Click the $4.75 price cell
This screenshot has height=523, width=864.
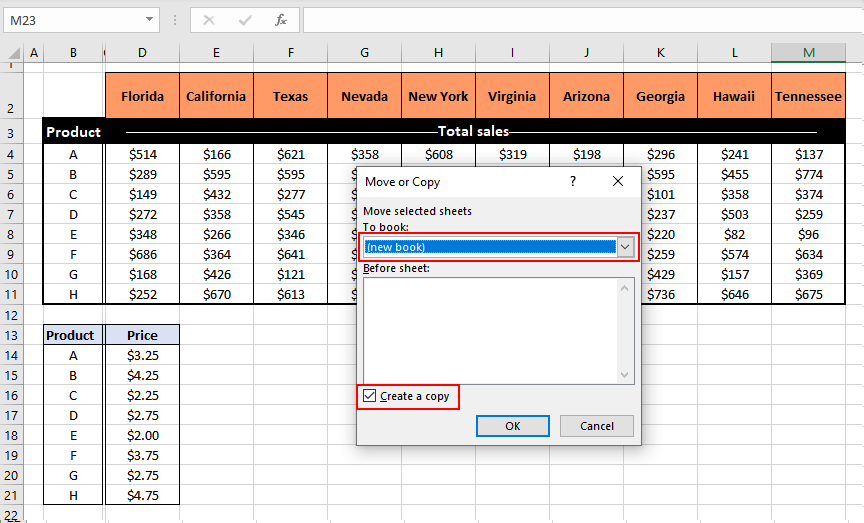click(142, 495)
